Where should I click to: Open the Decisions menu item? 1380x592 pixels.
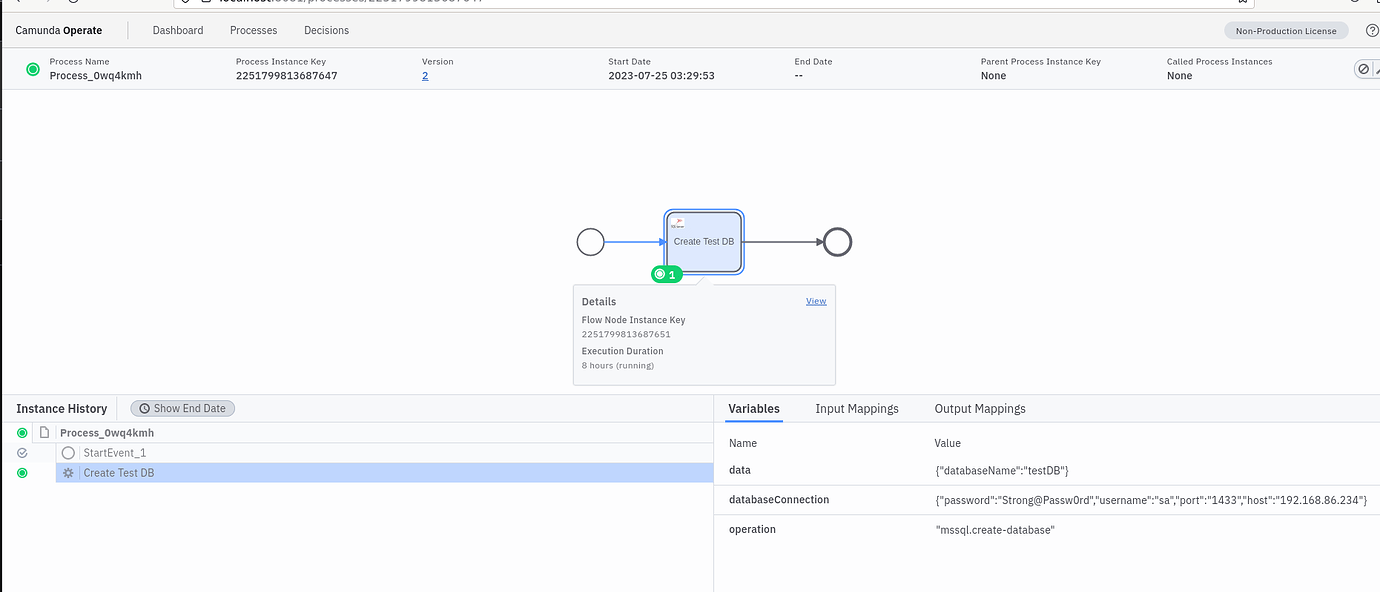click(326, 30)
